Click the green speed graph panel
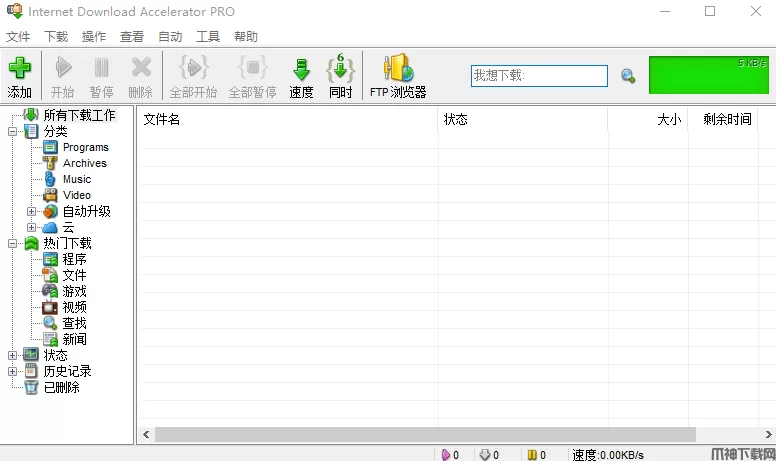The height and width of the screenshot is (461, 776). coord(708,76)
